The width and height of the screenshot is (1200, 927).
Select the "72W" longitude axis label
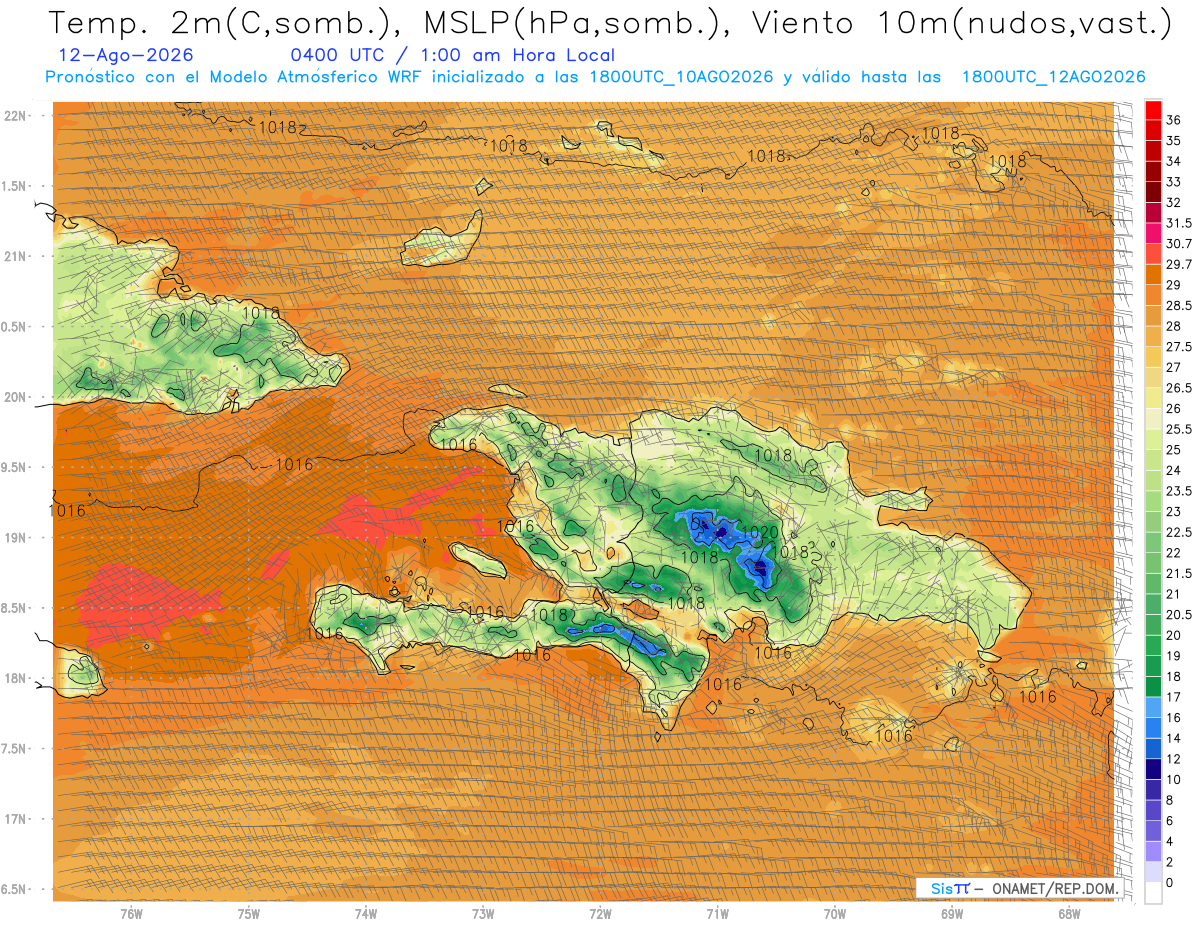tap(600, 913)
